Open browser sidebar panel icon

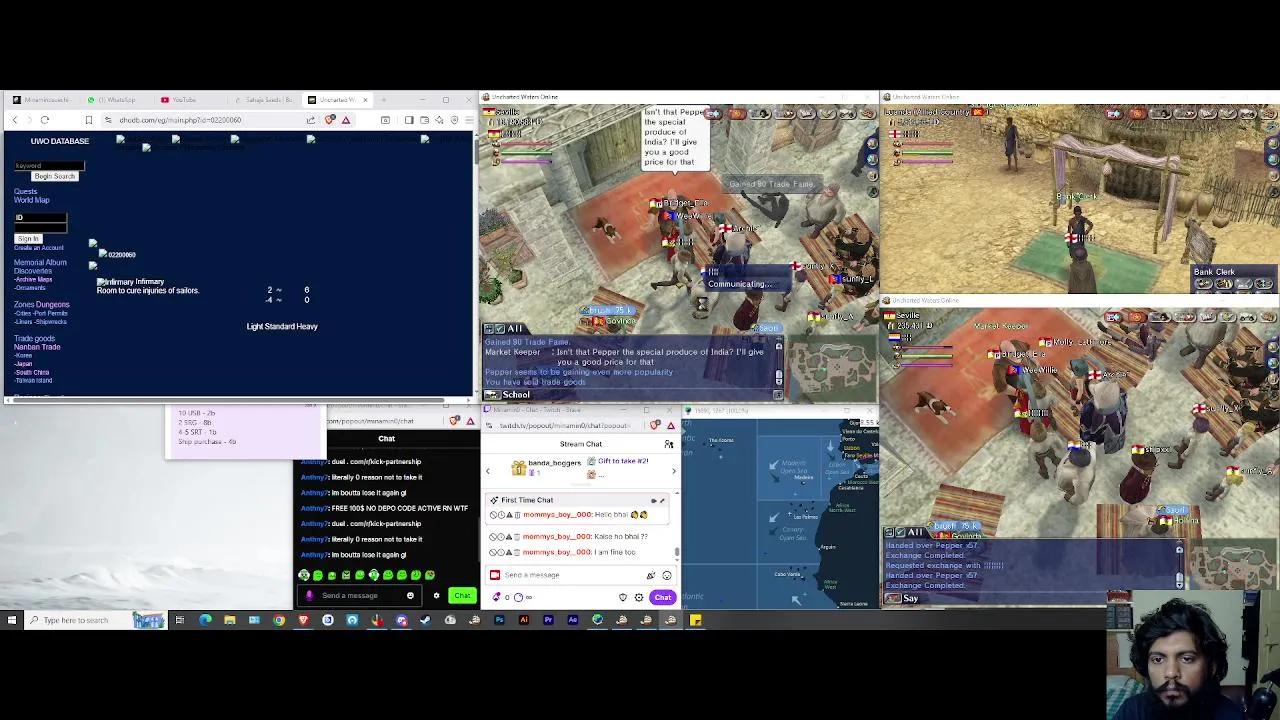click(409, 120)
